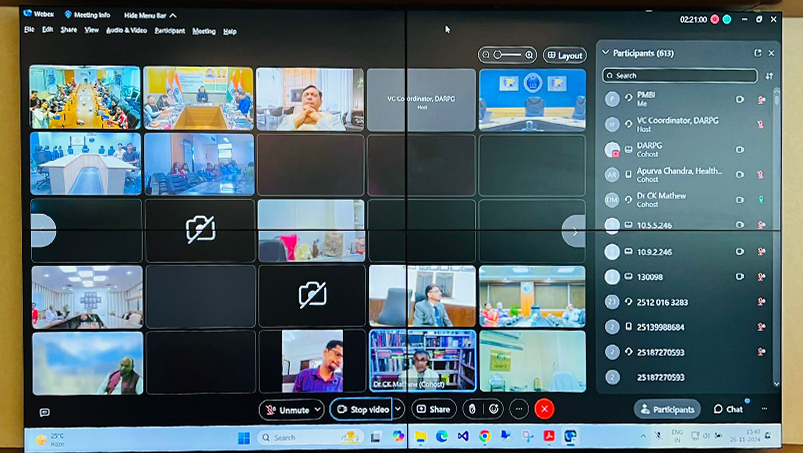Click the zoom in magnifier icon
This screenshot has height=453, width=803.
point(529,55)
